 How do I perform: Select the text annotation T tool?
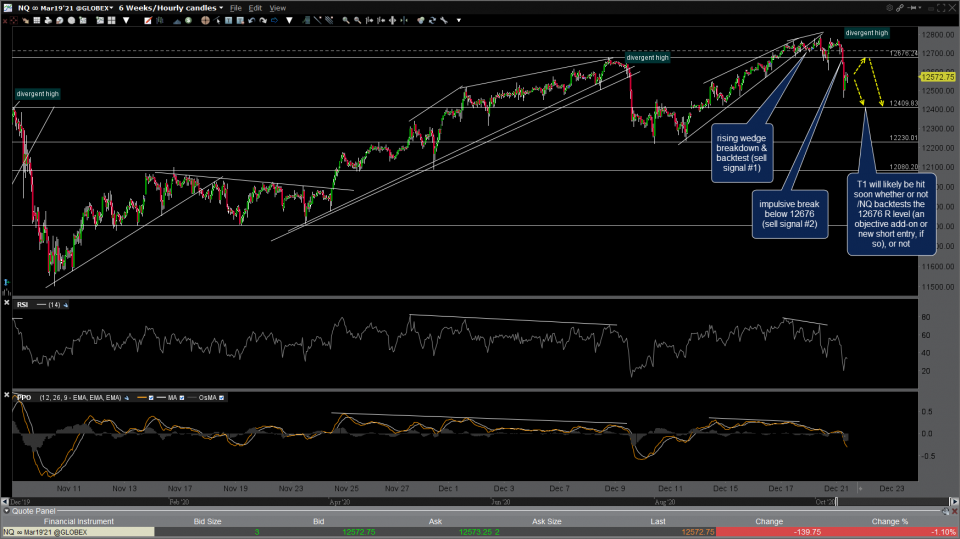tap(228, 20)
